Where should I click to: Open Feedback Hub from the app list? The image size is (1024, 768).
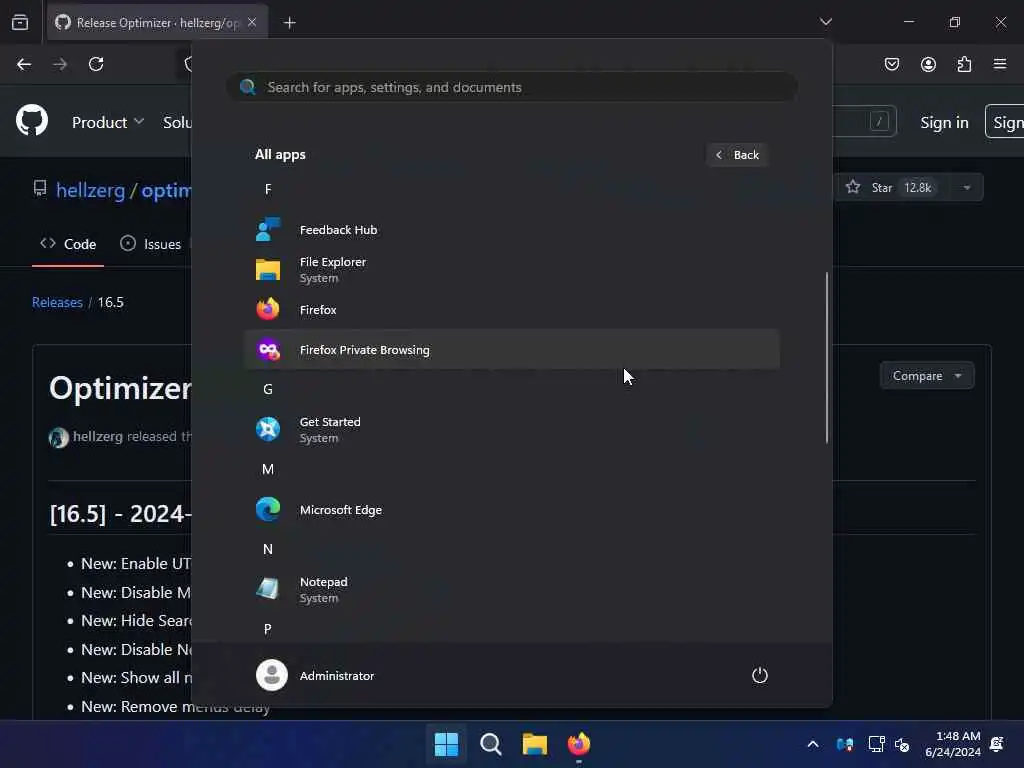tap(512, 230)
